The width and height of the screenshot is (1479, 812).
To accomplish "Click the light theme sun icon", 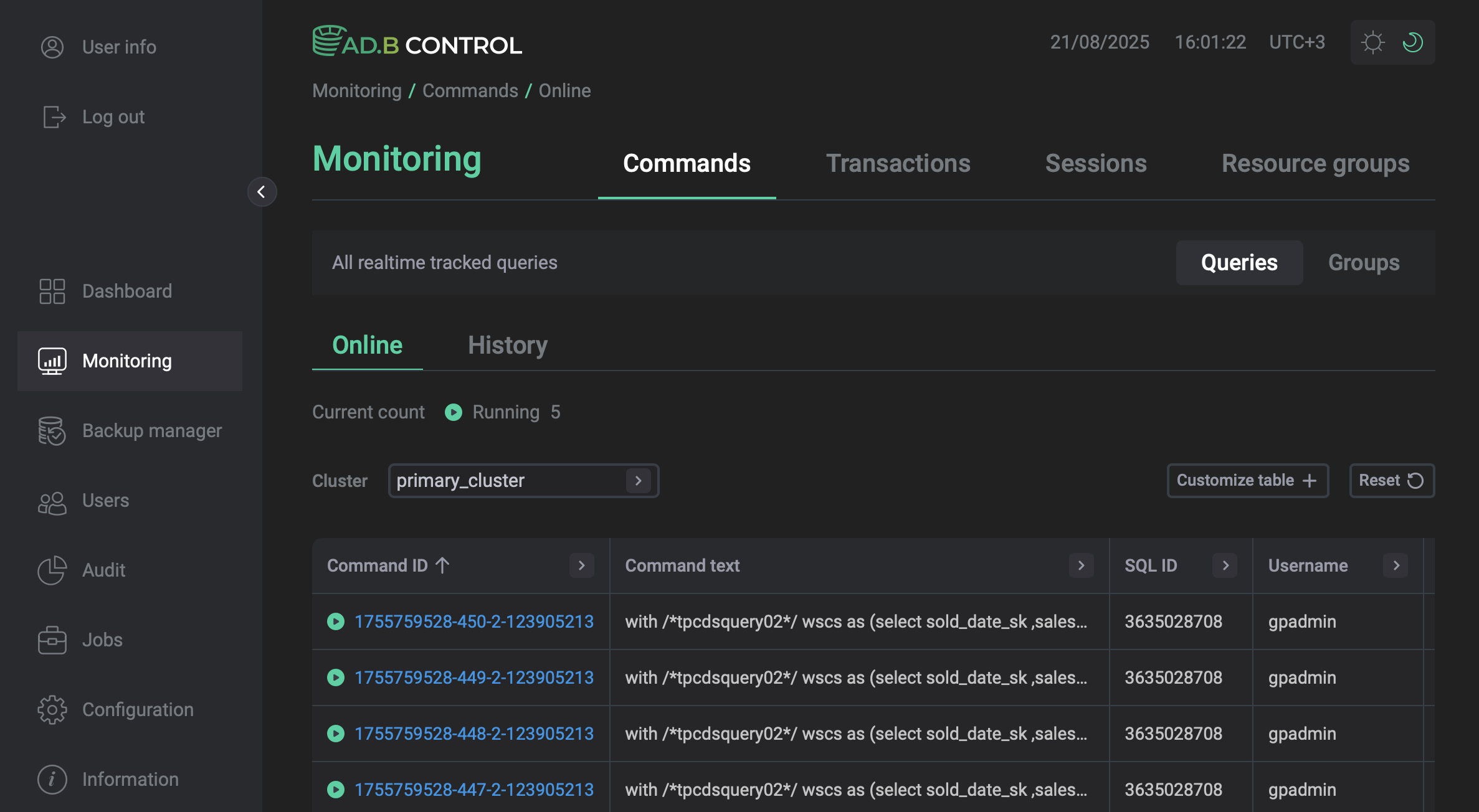I will coord(1374,42).
